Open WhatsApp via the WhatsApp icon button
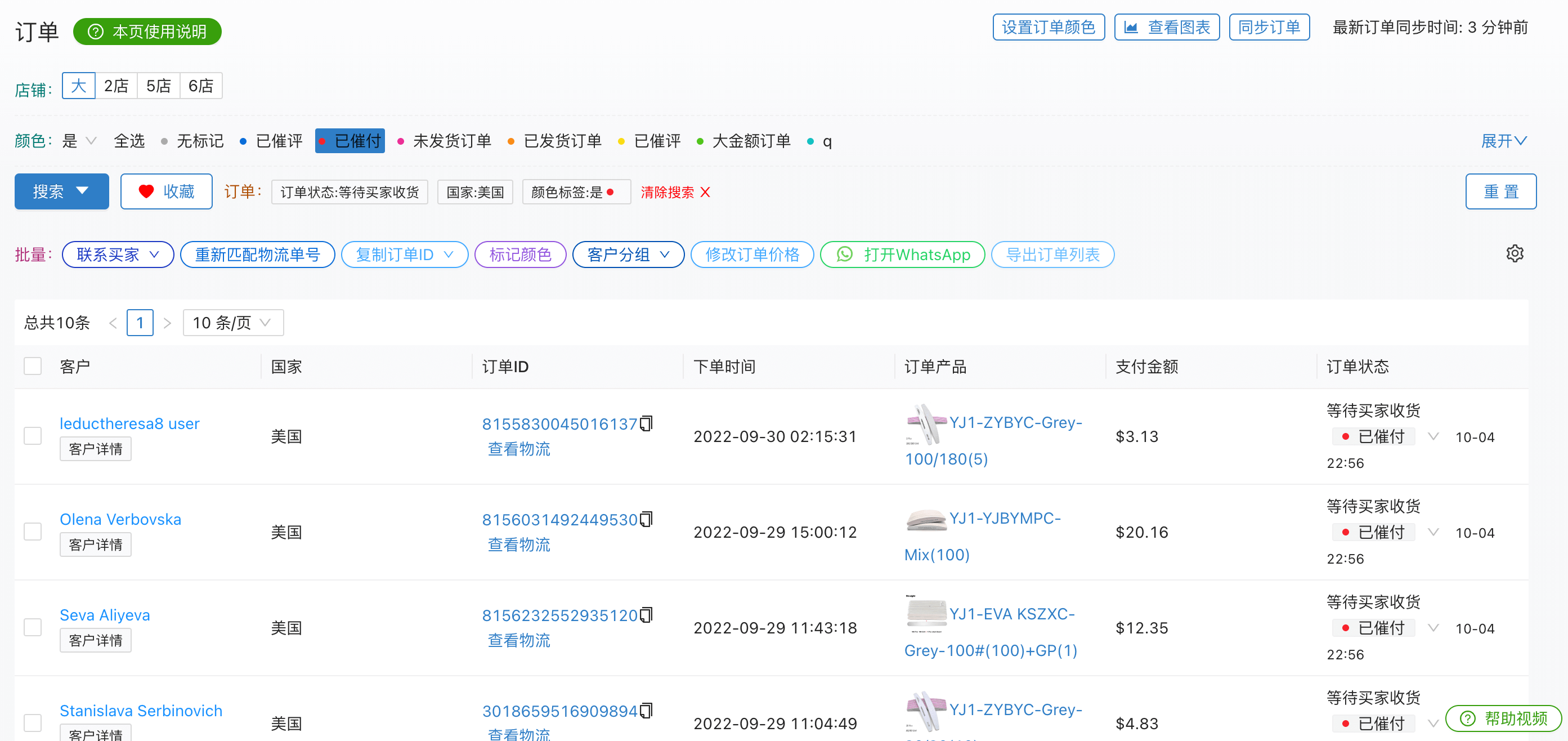The image size is (1568, 741). [844, 254]
